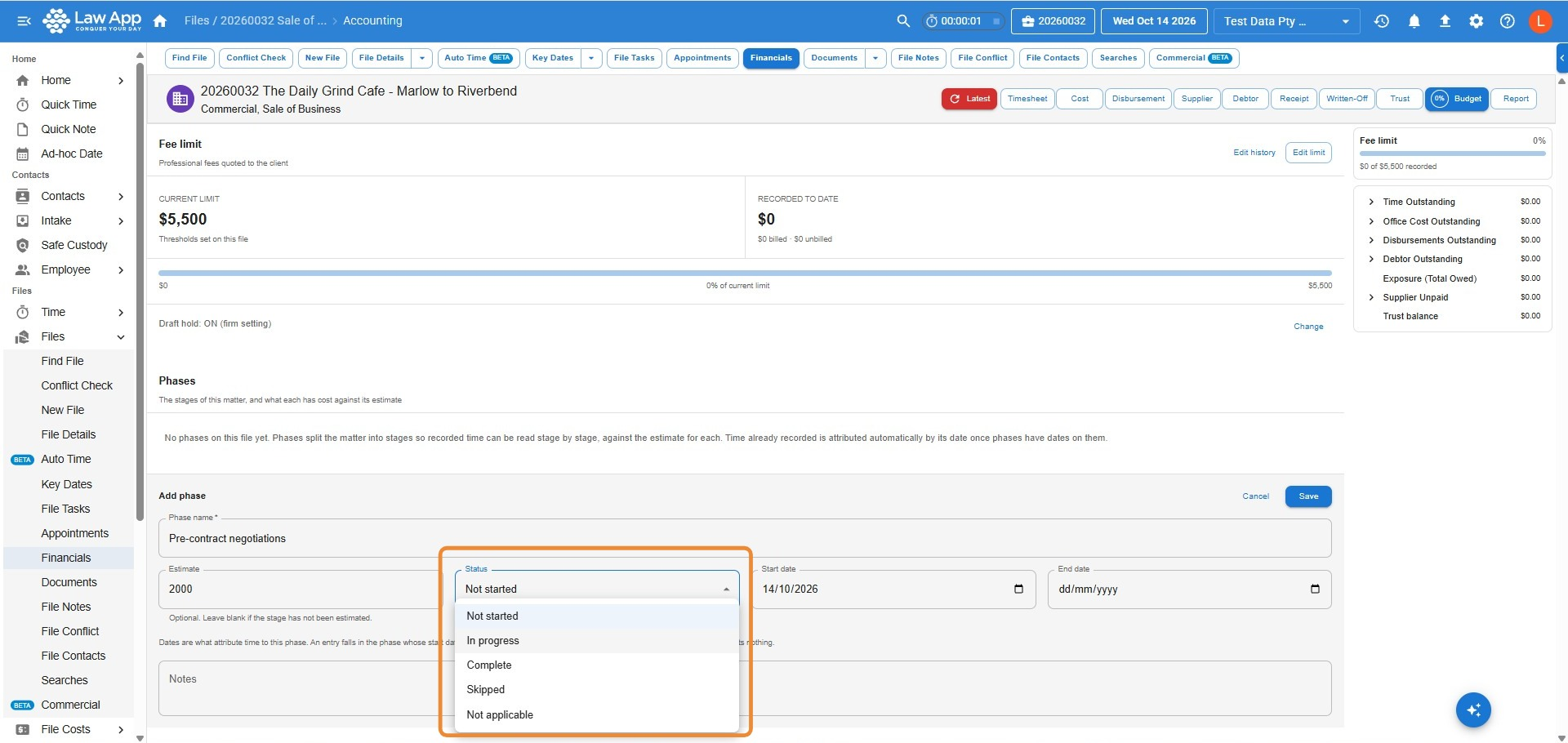Open Quick Note in sidebar
The height and width of the screenshot is (743, 1568).
[x=69, y=129]
